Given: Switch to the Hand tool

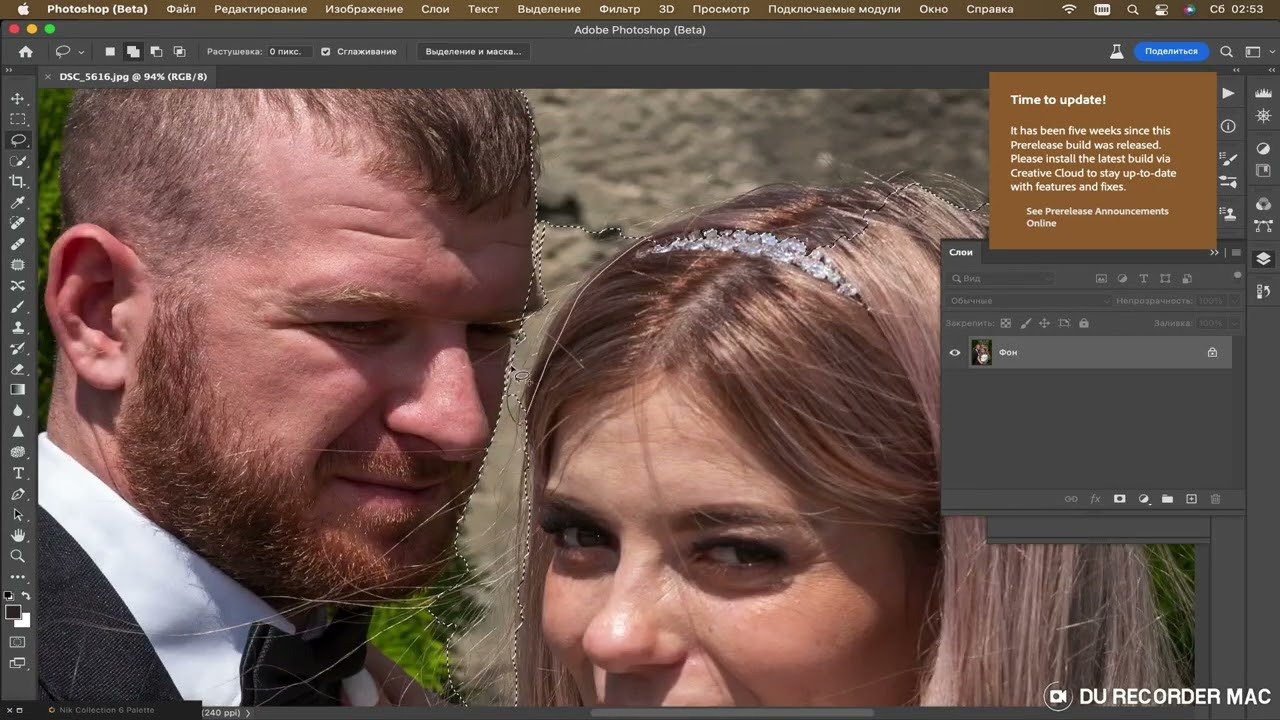Looking at the screenshot, I should 18,536.
